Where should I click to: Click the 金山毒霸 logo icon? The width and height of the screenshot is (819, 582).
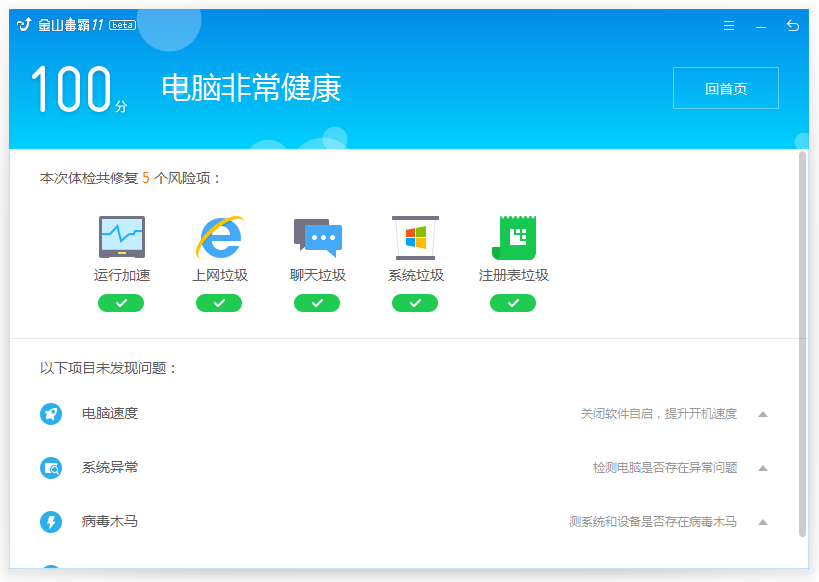[x=25, y=25]
